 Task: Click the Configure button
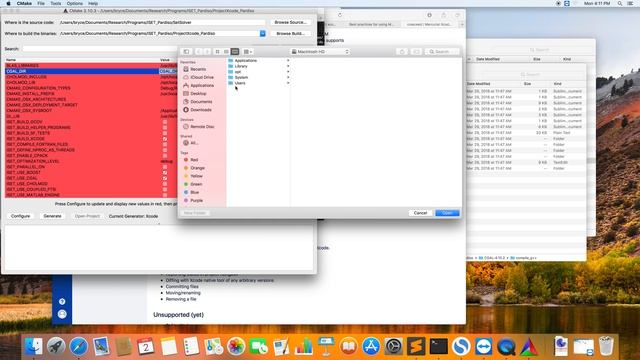click(x=20, y=216)
